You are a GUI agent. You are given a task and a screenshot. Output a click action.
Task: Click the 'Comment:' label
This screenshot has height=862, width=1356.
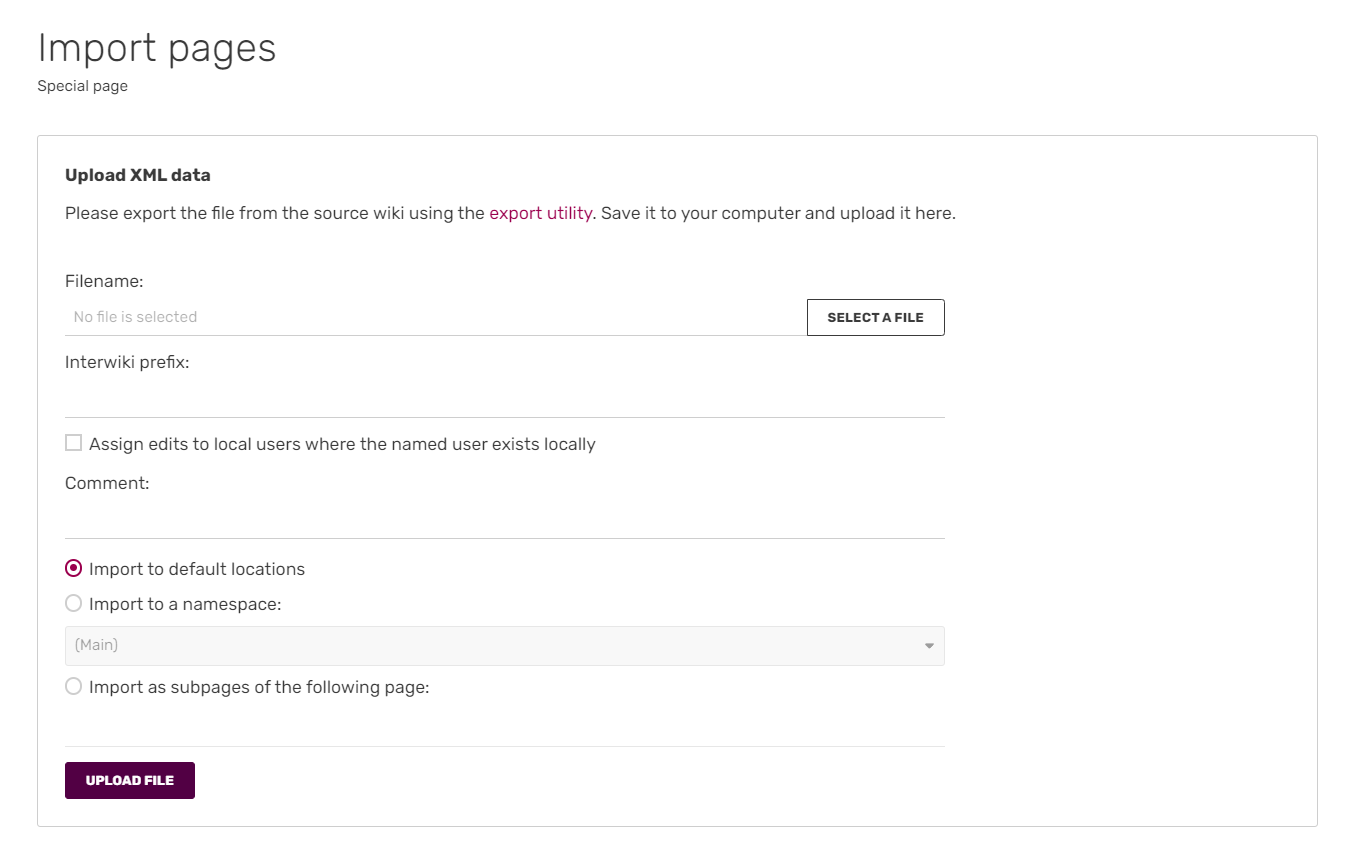107,483
